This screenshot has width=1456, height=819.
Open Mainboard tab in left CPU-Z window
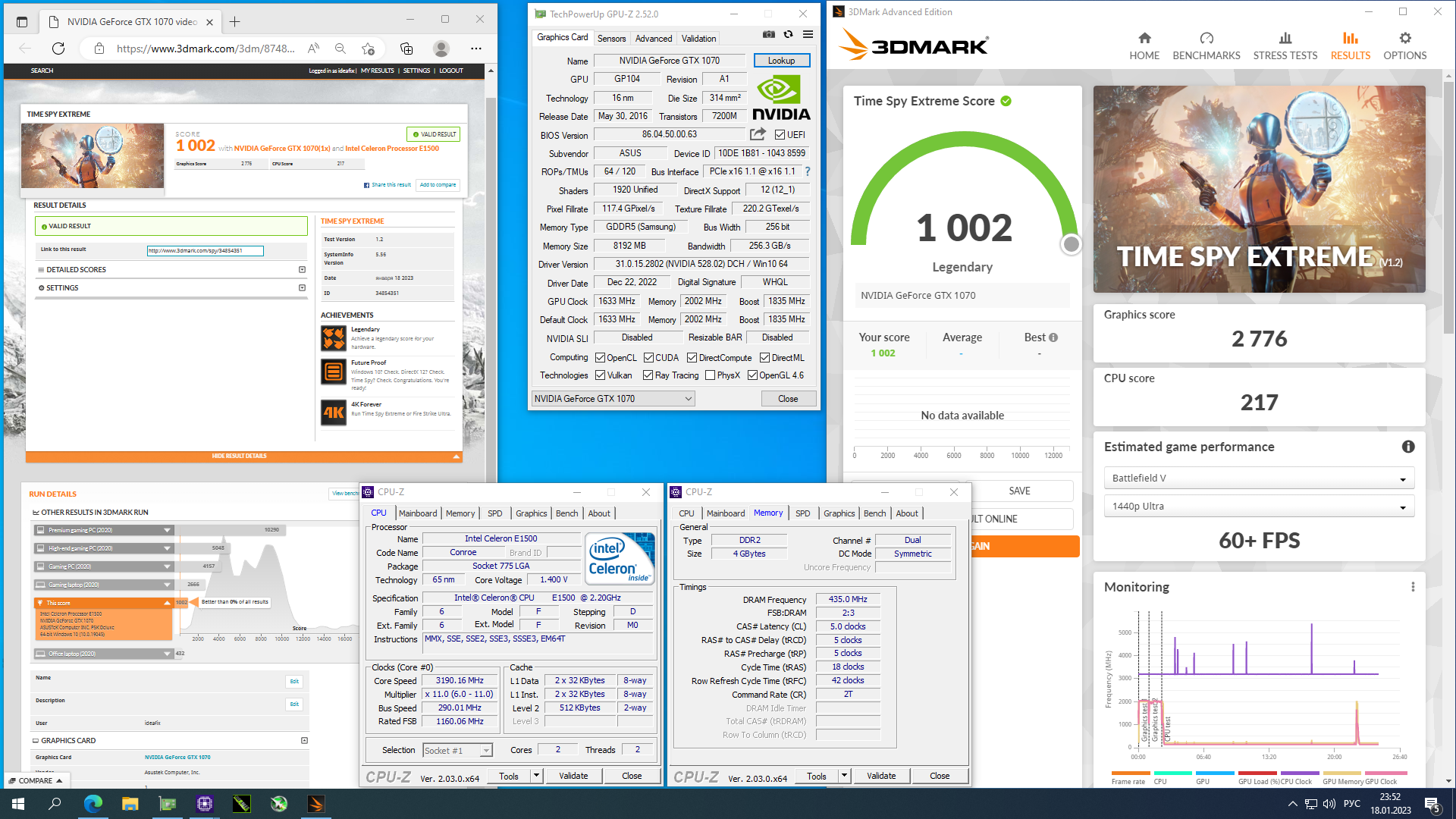418,513
